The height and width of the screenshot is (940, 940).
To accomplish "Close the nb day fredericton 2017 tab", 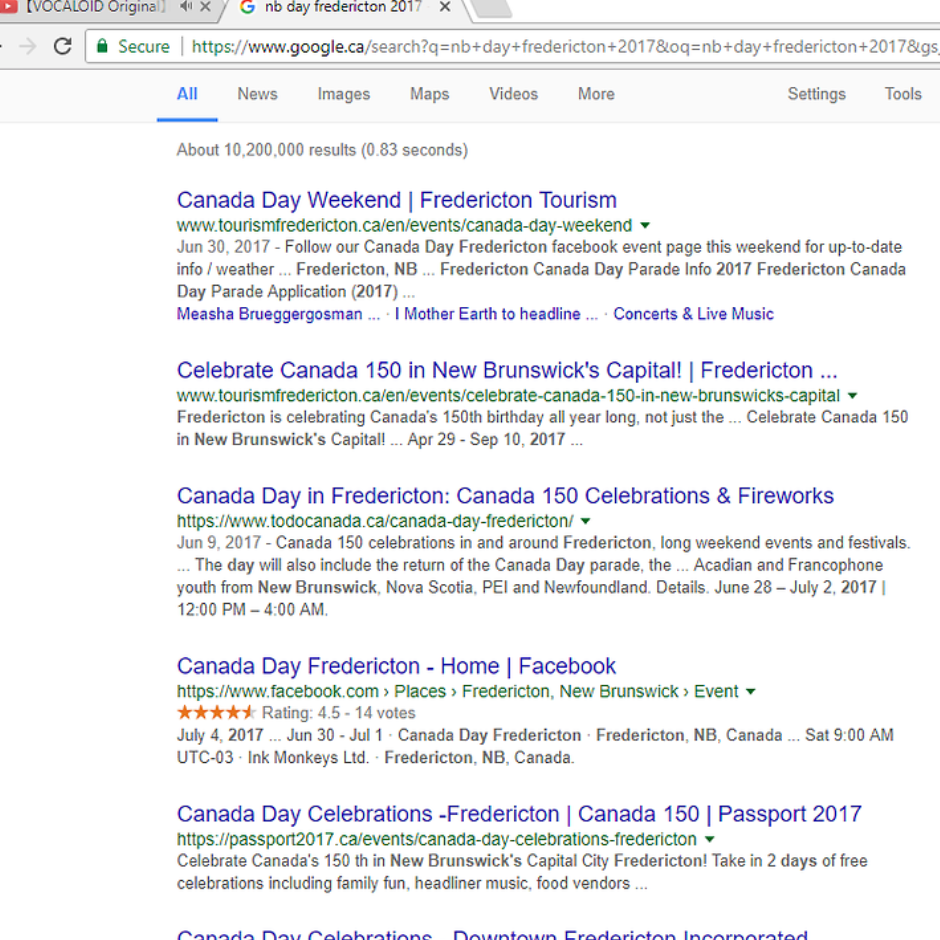I will coord(444,8).
